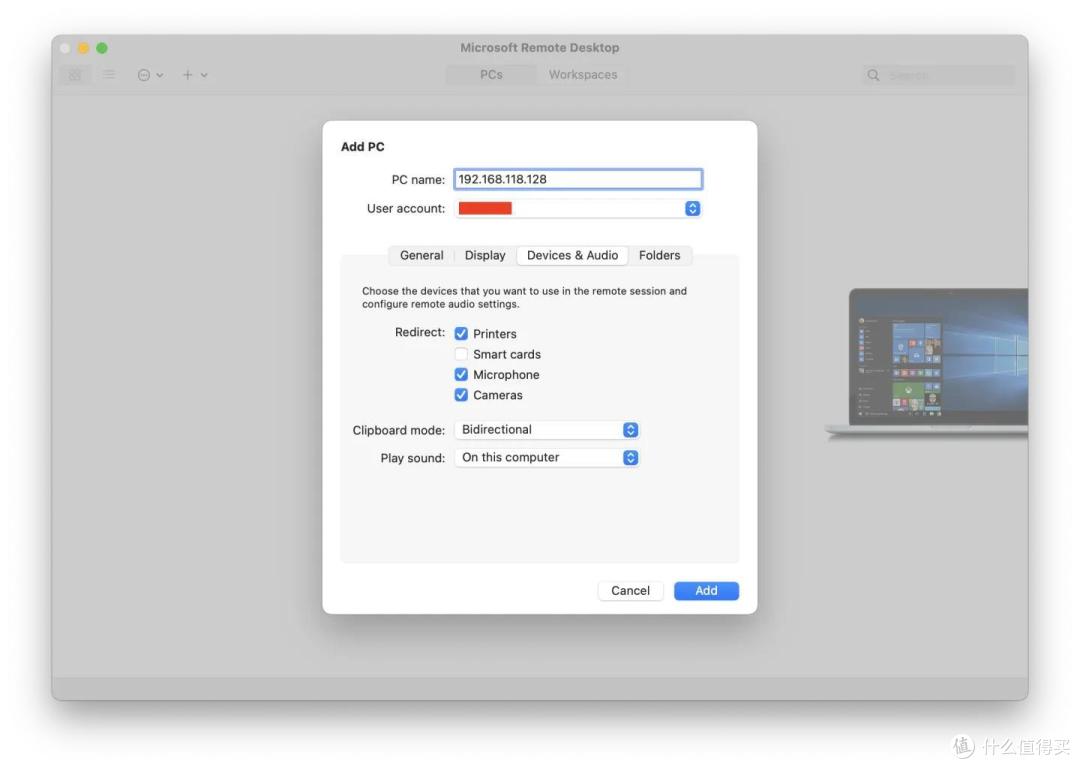Switch to the Folders tab

(x=659, y=255)
